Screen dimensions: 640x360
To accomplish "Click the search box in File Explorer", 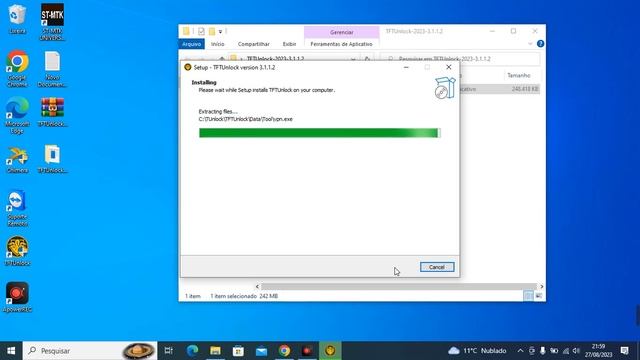I will 460,59.
